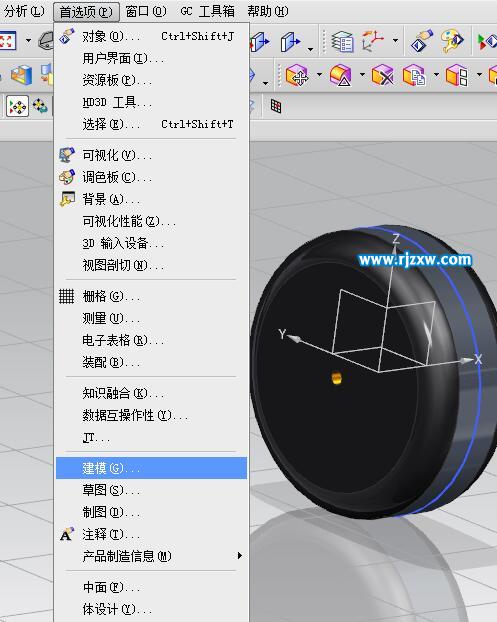Expand the move face dropdown arrow

319,75
